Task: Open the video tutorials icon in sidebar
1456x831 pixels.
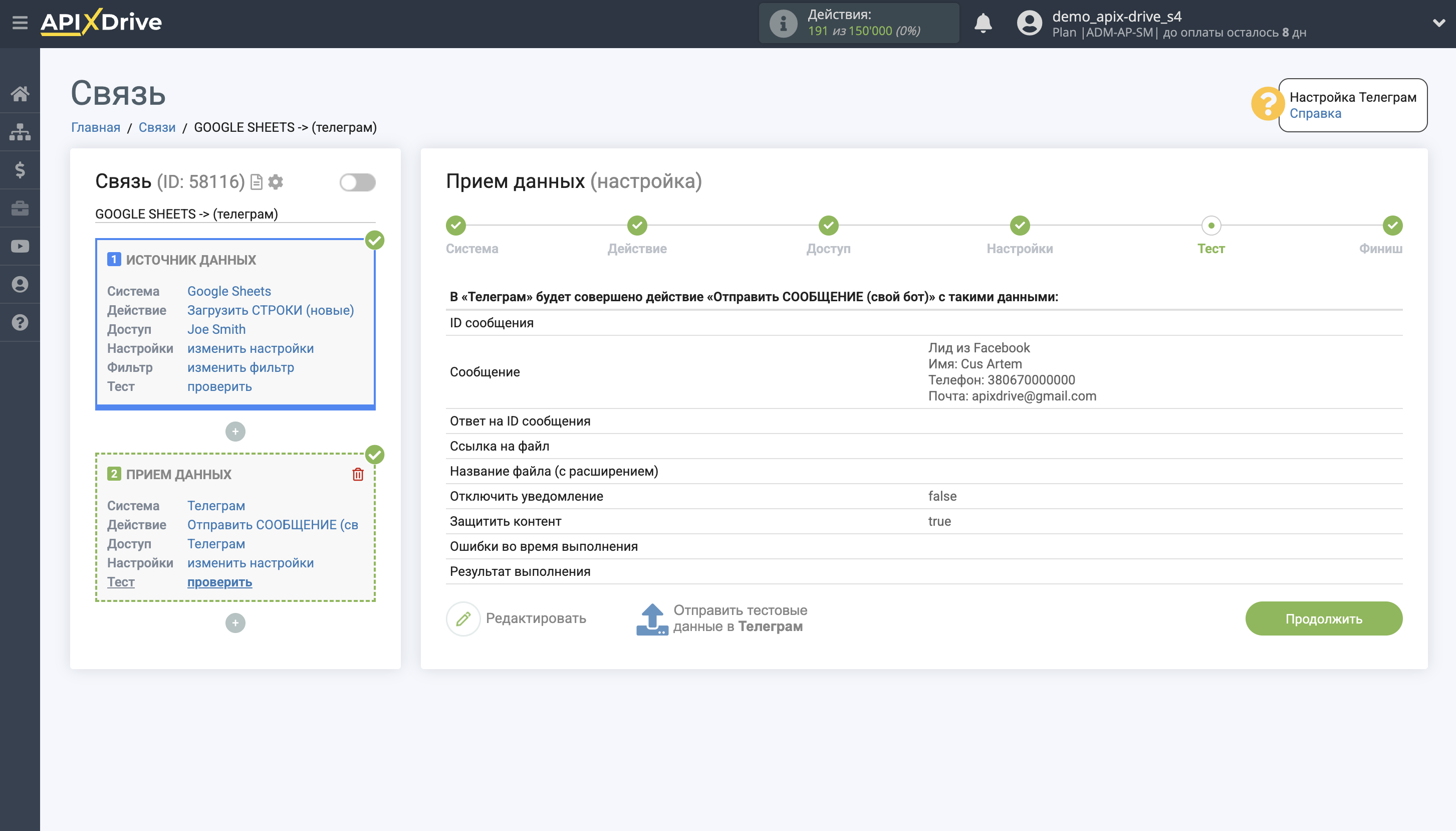Action: click(x=21, y=246)
